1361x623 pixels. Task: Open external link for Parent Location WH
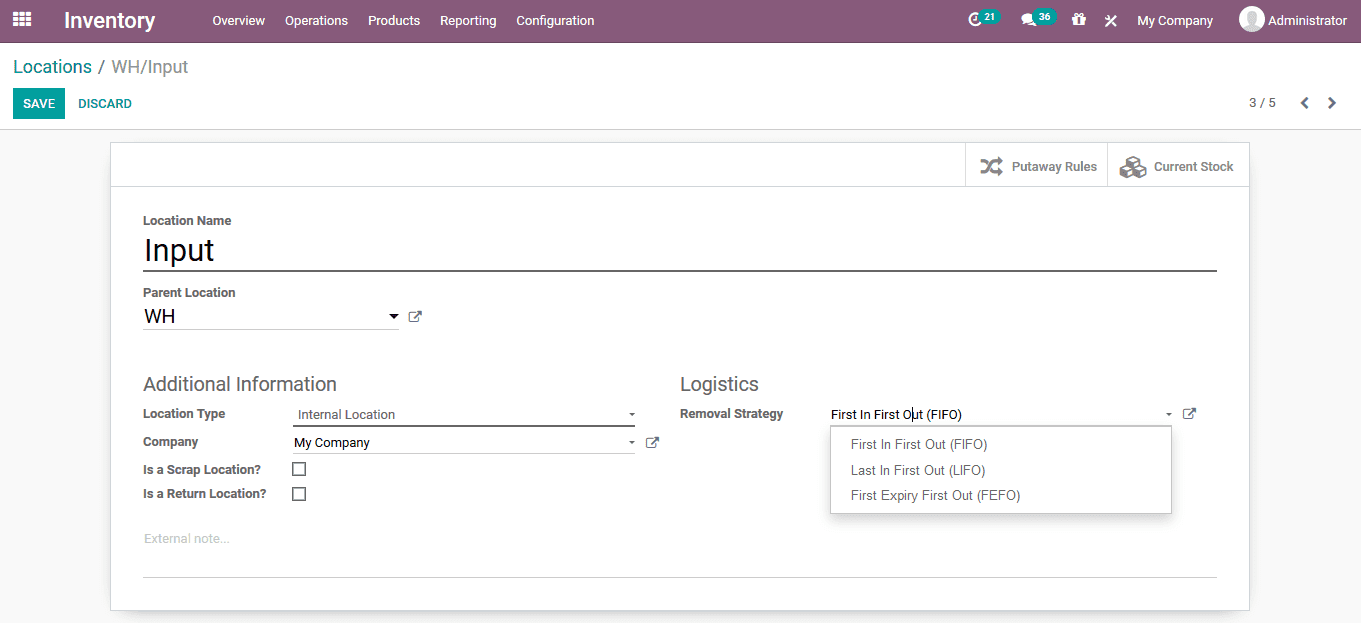(415, 317)
